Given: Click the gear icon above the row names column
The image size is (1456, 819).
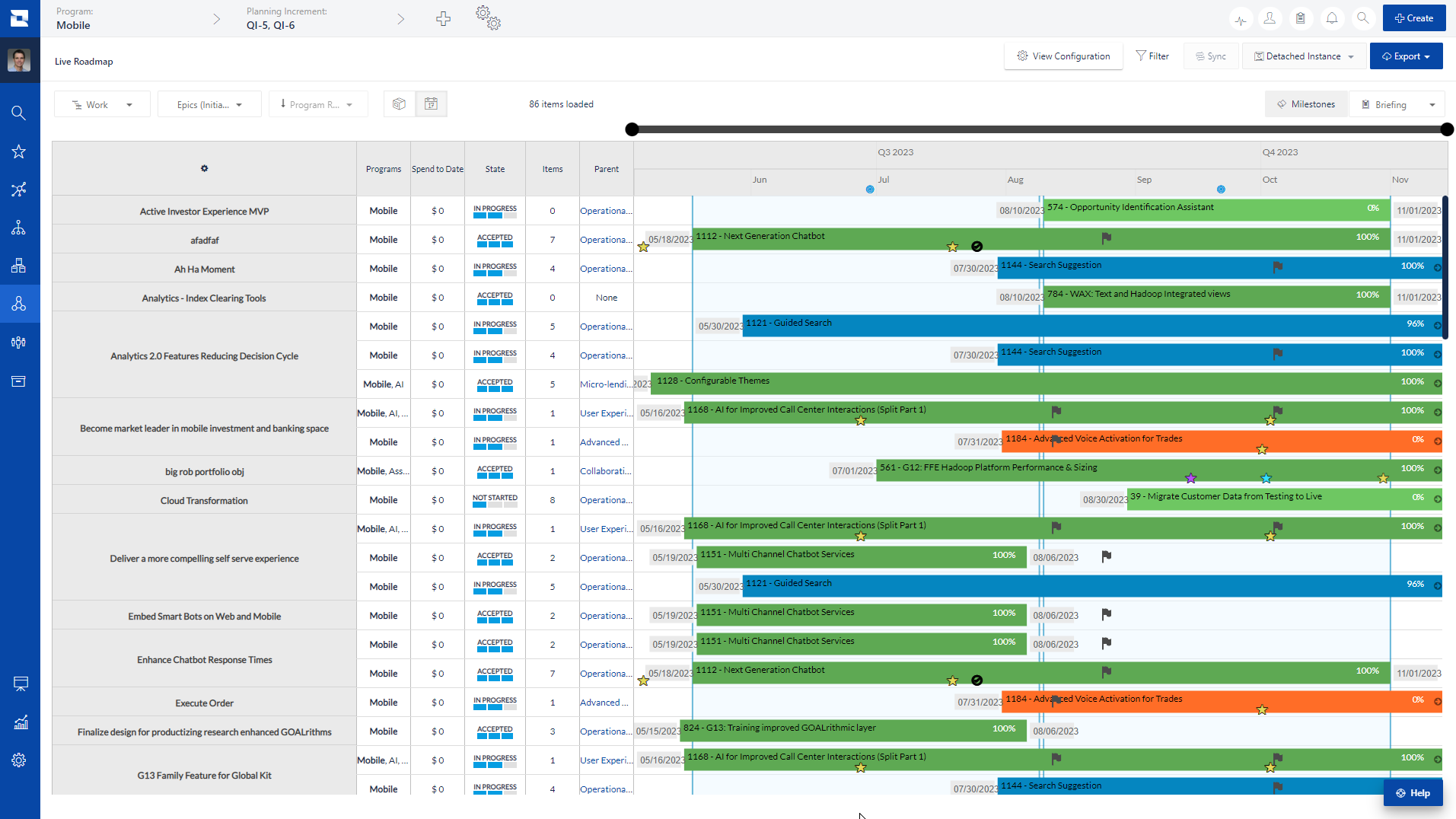Looking at the screenshot, I should click(204, 168).
